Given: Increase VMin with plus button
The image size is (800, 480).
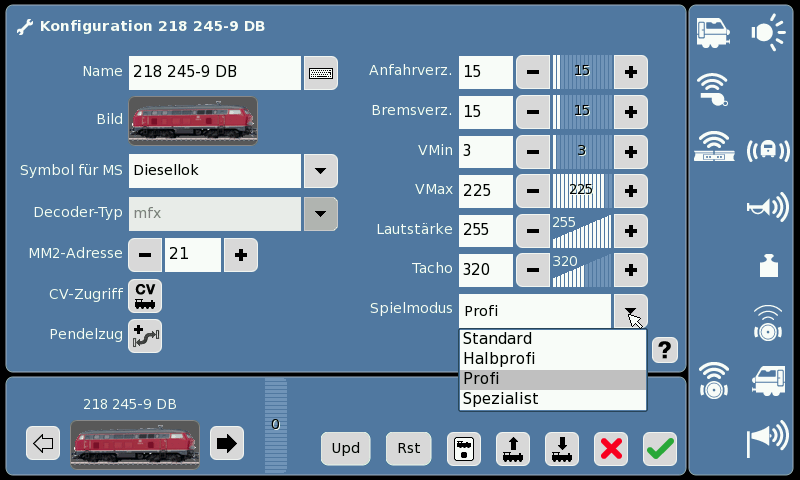Looking at the screenshot, I should point(631,151).
